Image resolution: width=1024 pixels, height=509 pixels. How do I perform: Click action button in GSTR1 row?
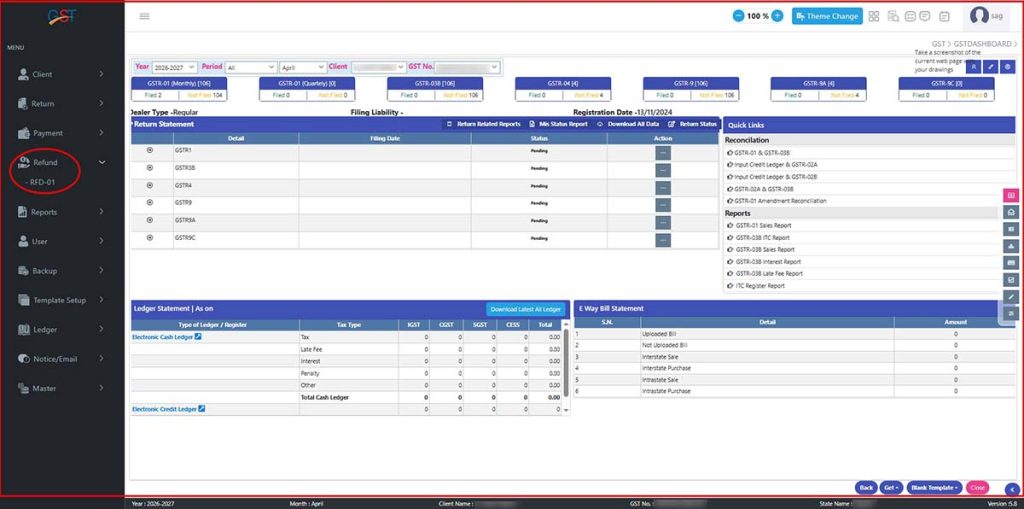click(663, 153)
